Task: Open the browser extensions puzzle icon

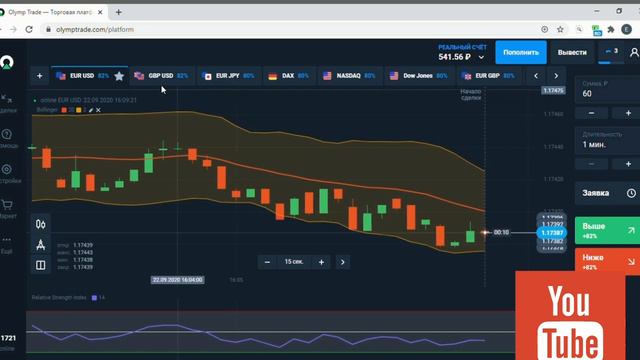Action: pos(611,29)
